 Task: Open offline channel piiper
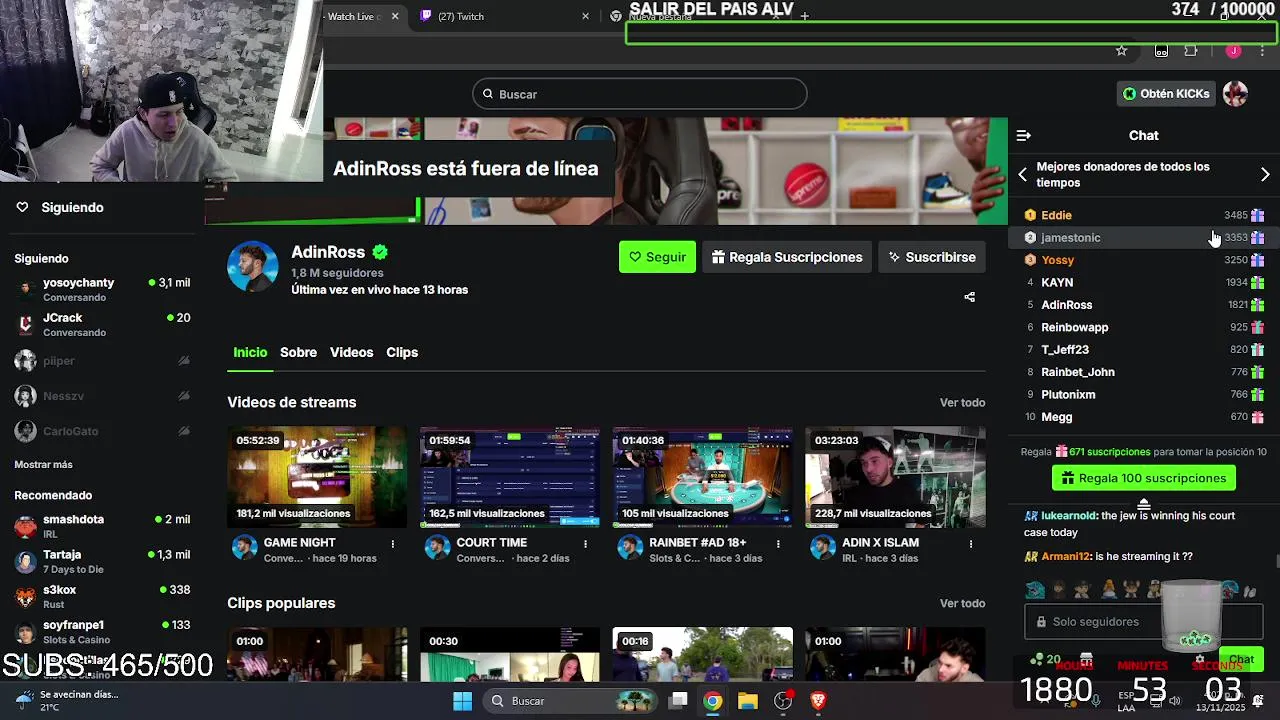[102, 360]
